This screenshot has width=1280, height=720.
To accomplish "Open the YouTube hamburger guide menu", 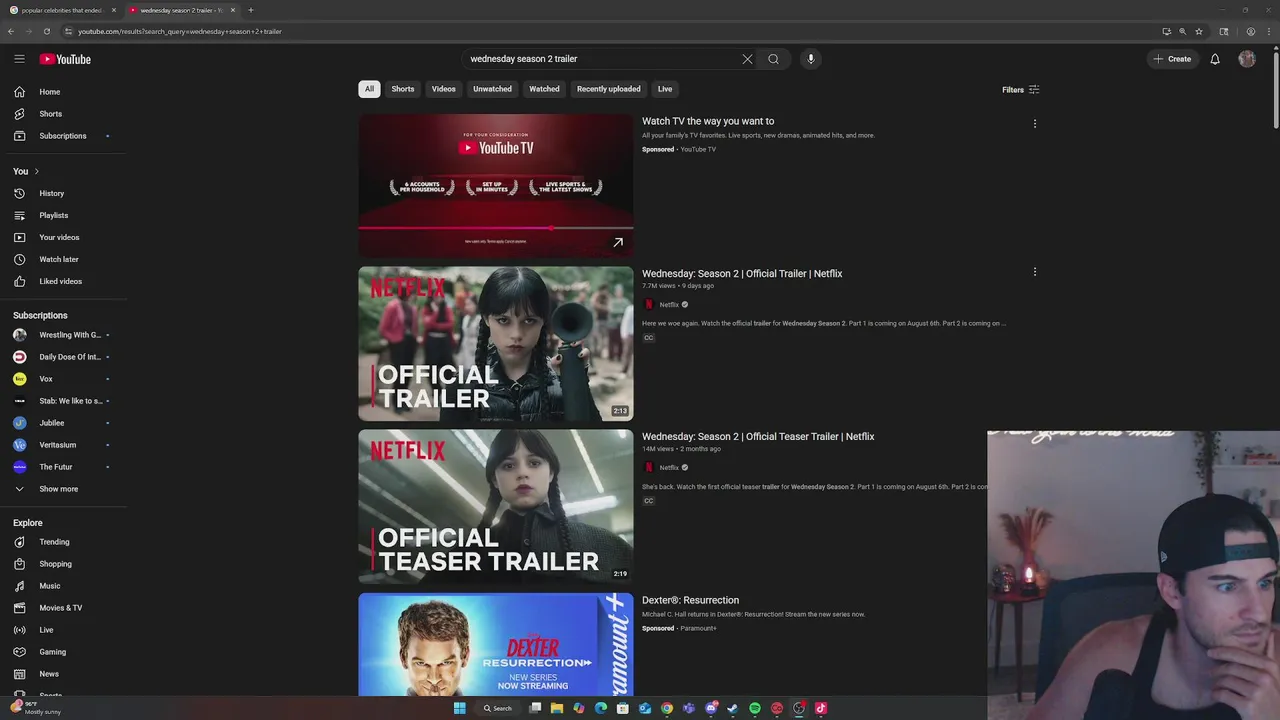I will click(19, 59).
